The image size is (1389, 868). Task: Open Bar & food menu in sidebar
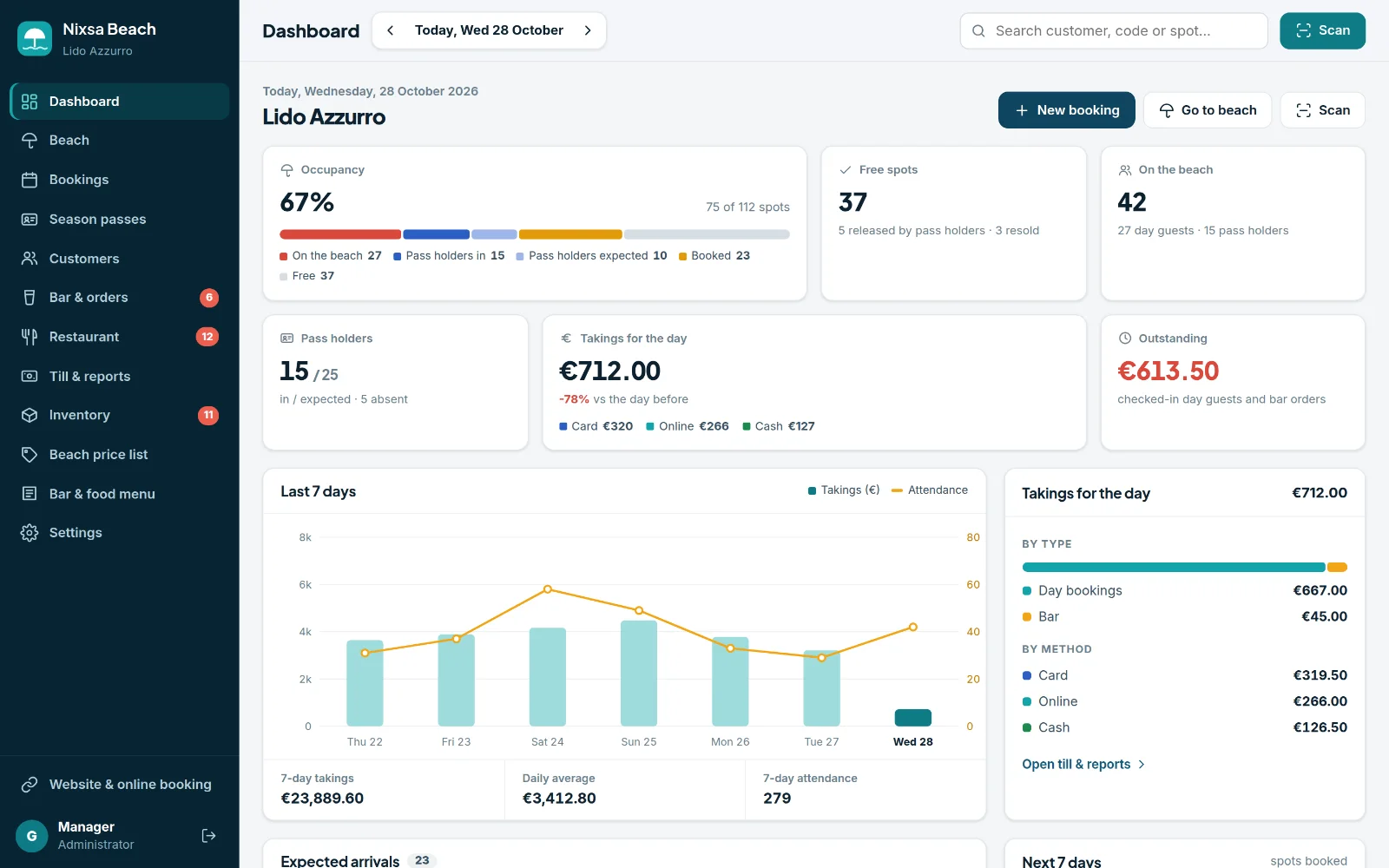click(120, 494)
